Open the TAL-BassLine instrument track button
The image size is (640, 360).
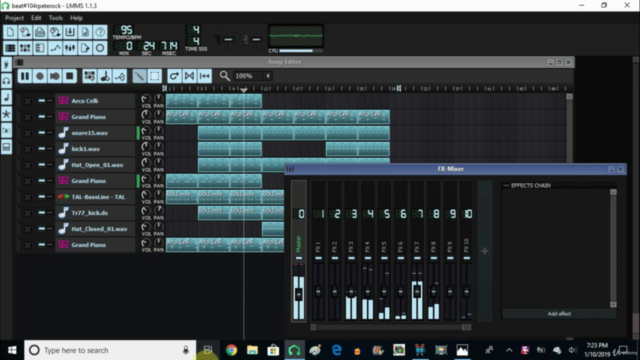click(x=95, y=197)
